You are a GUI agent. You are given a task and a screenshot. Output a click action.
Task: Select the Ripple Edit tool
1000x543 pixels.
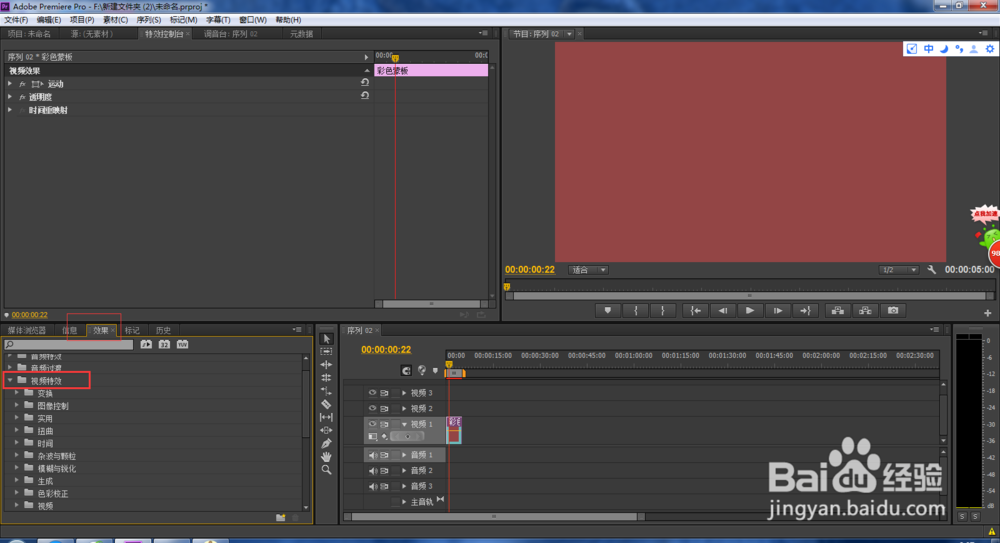coord(327,365)
